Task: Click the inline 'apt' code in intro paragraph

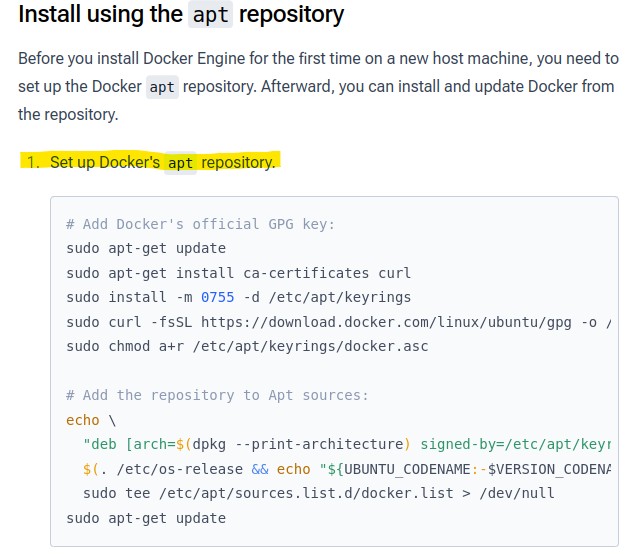Action: click(x=162, y=87)
